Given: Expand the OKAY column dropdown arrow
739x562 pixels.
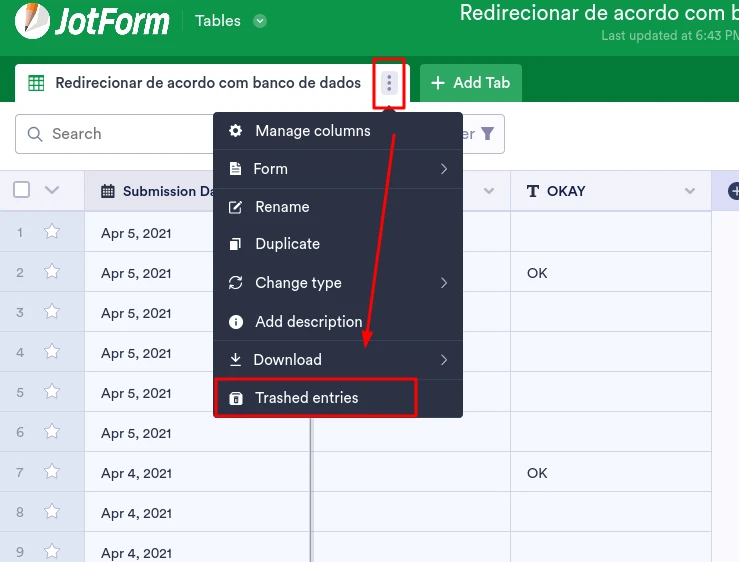Looking at the screenshot, I should (689, 191).
